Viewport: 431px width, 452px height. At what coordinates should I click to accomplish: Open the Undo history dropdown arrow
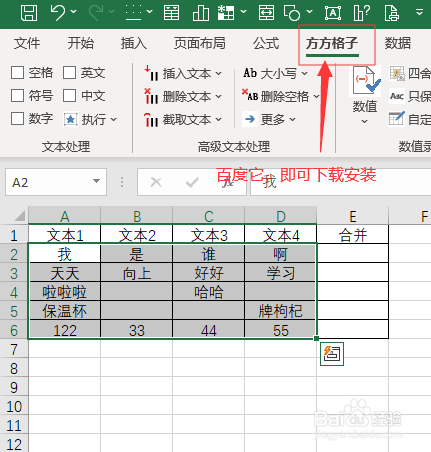tap(74, 12)
